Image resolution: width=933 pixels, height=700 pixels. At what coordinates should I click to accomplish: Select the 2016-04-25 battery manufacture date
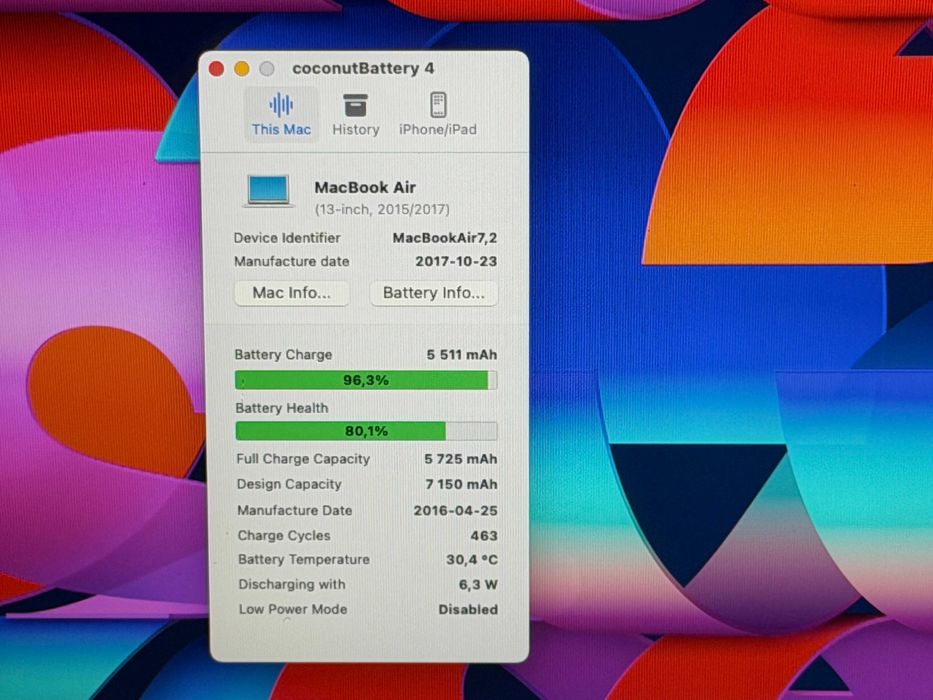455,511
